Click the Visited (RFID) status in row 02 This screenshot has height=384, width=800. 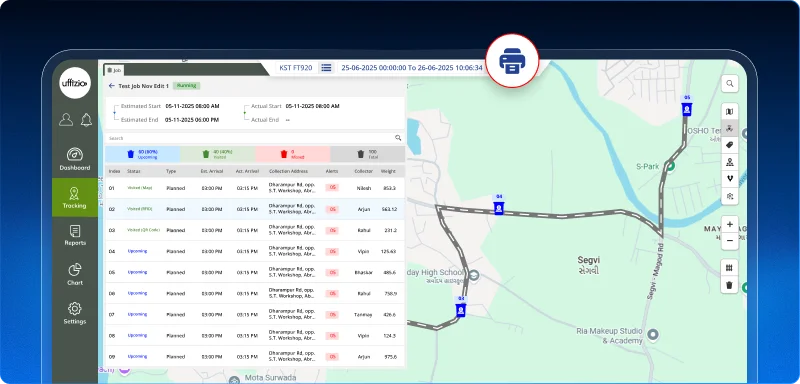[x=140, y=209]
